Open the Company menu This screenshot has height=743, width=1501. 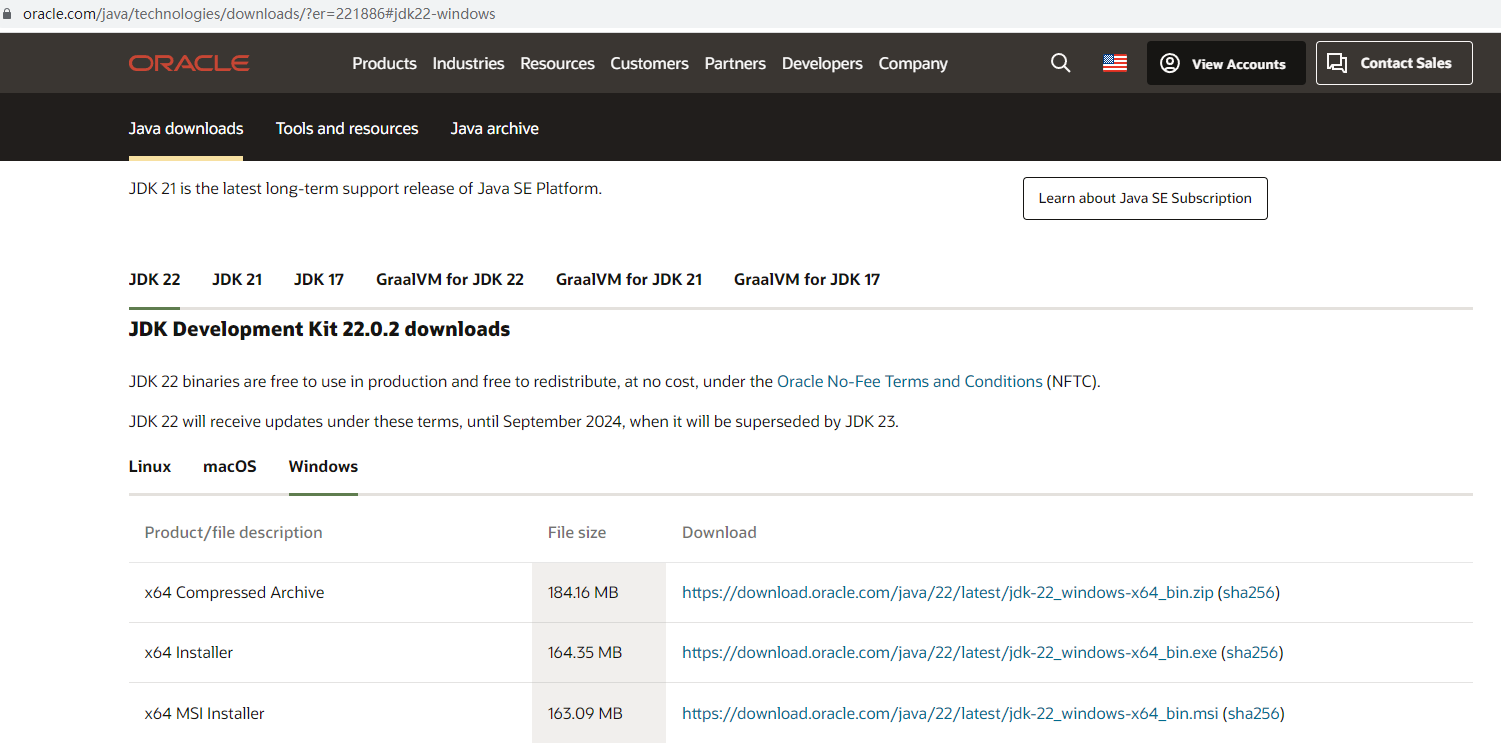(x=912, y=63)
